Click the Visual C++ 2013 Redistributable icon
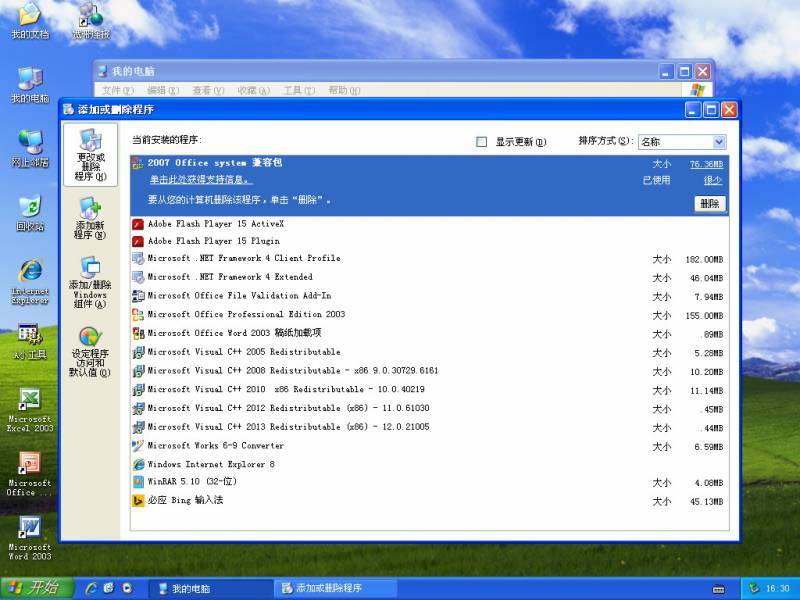This screenshot has height=600, width=800. [x=138, y=427]
